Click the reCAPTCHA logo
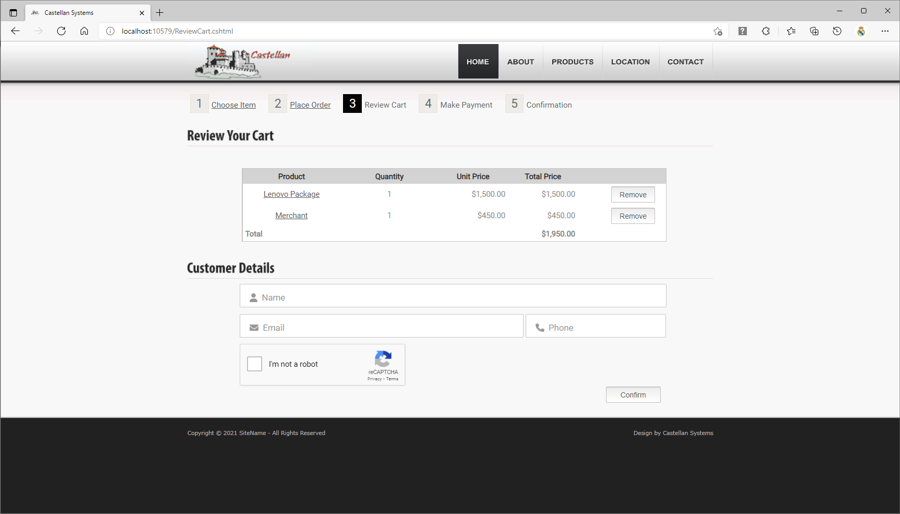Screen dimensions: 900x514 (x=383, y=359)
